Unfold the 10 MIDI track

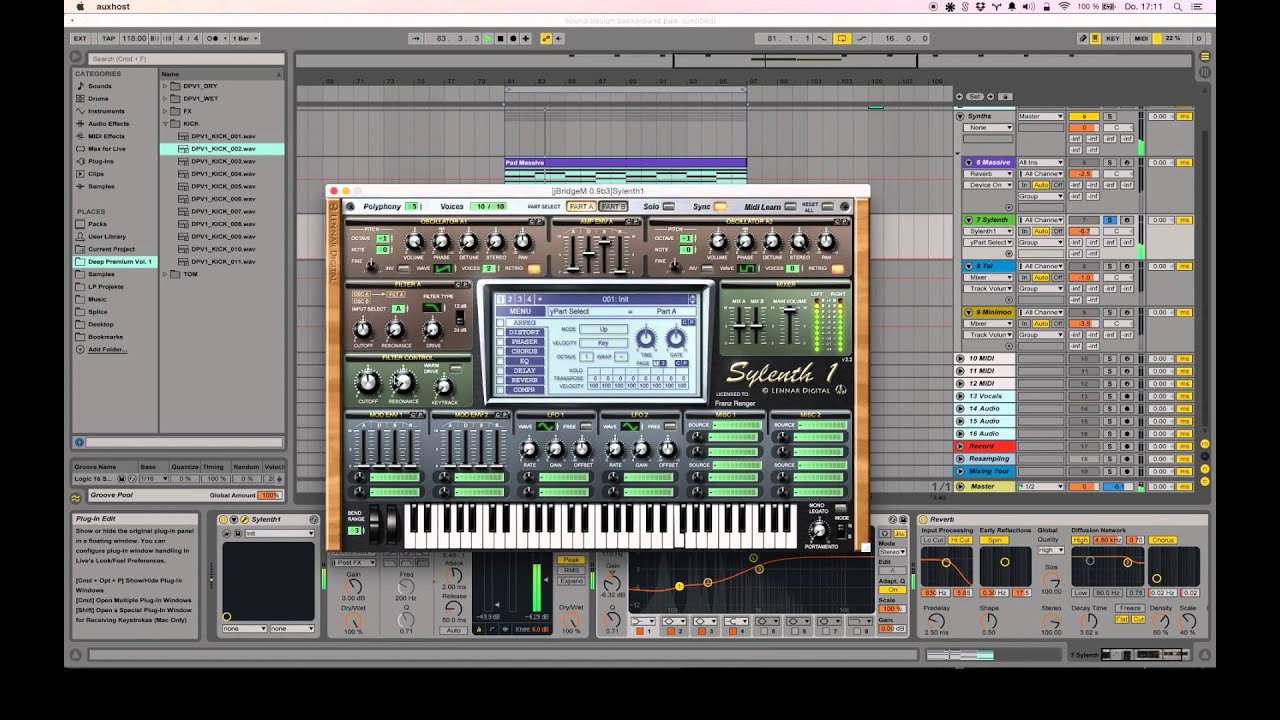point(960,358)
